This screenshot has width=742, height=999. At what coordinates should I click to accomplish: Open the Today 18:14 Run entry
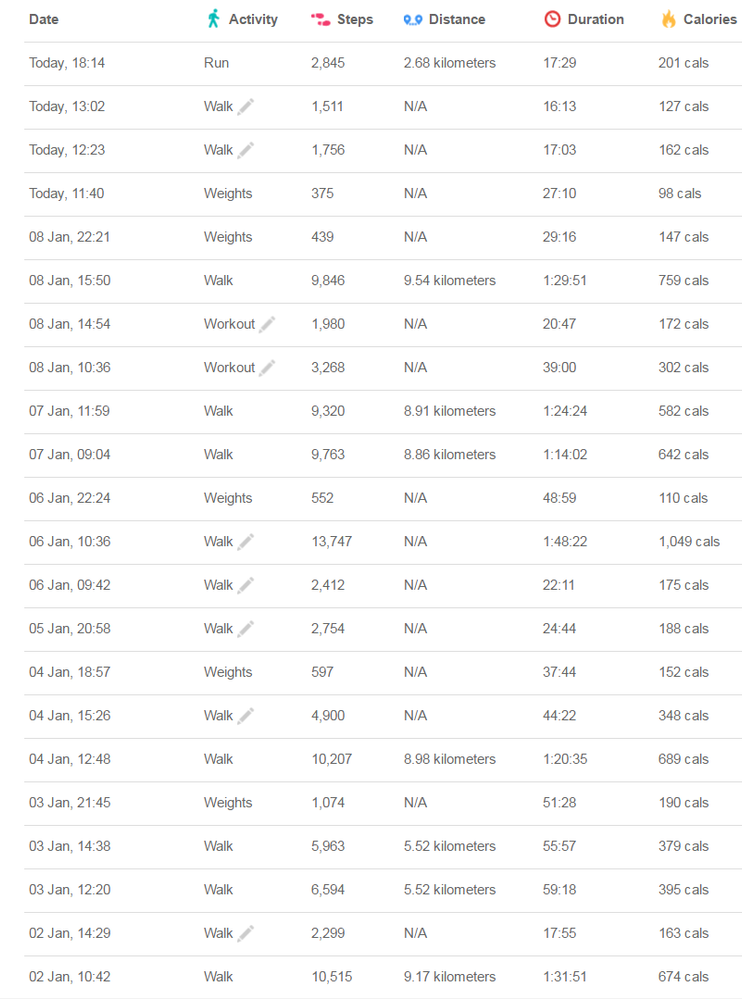click(383, 63)
